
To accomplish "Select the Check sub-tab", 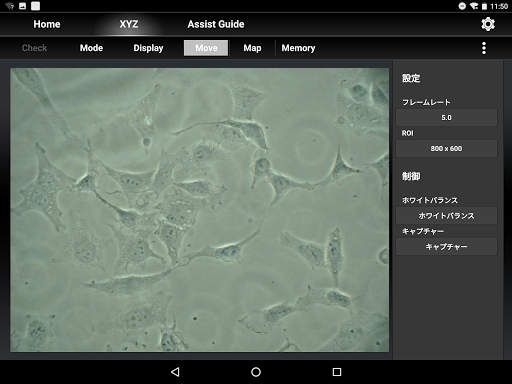I will point(34,48).
